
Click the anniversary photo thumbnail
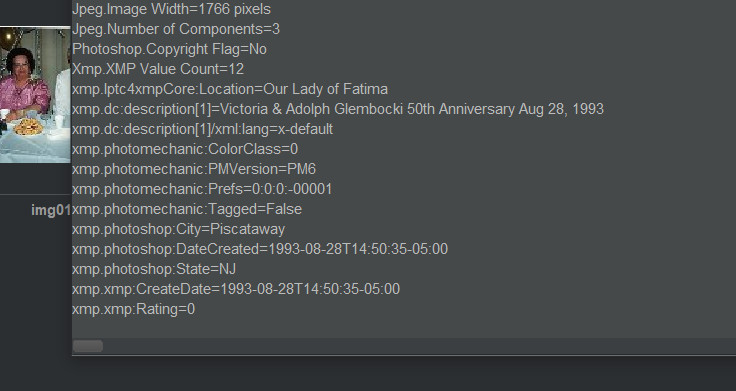[35, 95]
